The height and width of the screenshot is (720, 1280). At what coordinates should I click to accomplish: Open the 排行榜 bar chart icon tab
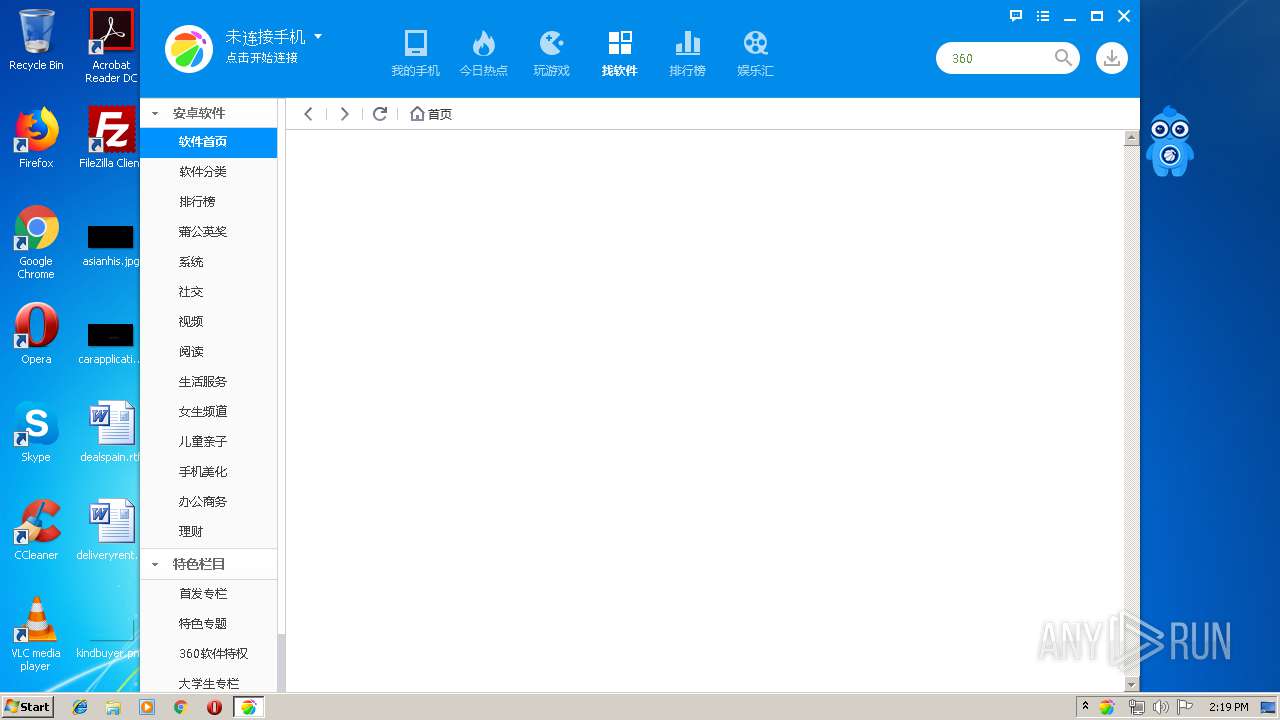click(x=688, y=43)
